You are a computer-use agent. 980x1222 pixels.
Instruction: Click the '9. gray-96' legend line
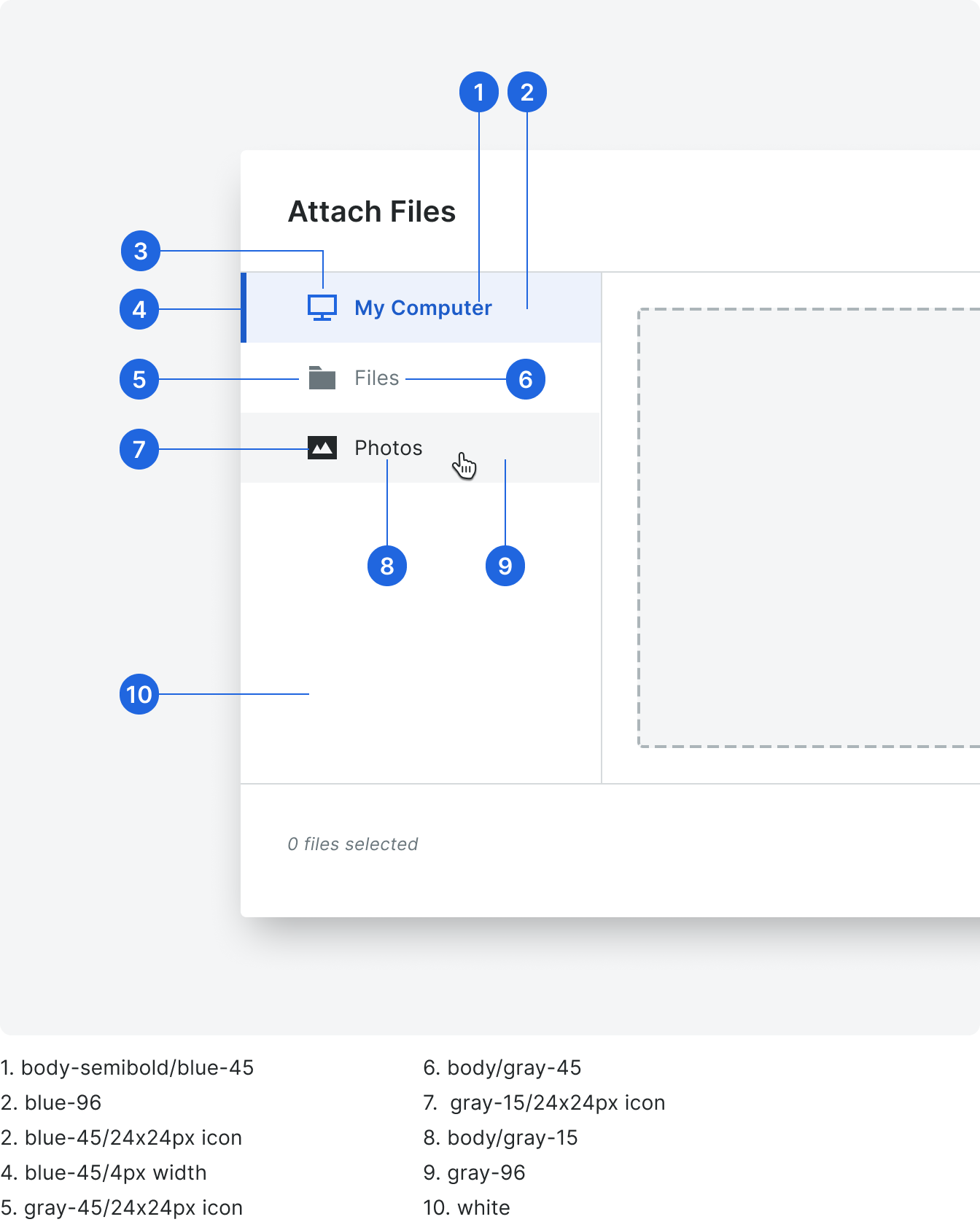coord(475,1172)
